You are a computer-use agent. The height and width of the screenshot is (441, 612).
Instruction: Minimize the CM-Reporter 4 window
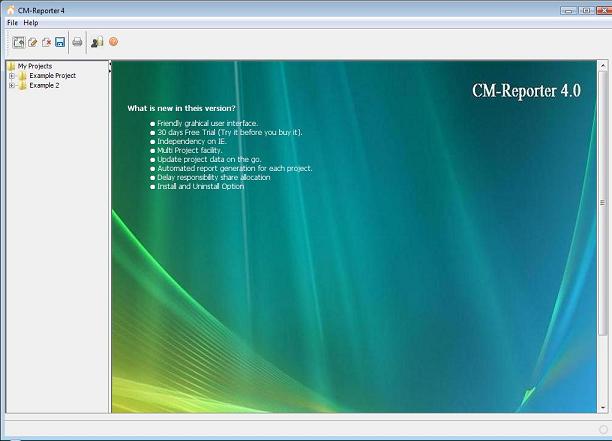(568, 11)
